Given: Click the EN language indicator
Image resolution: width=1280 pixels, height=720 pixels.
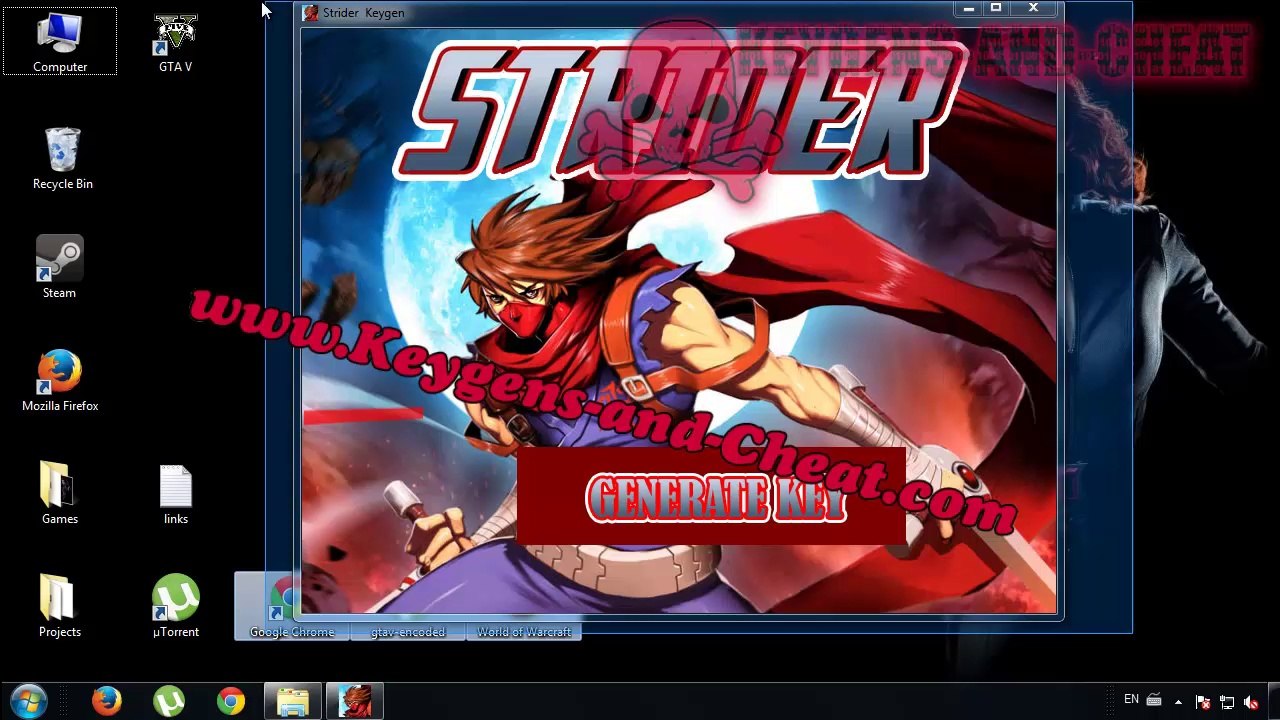Looking at the screenshot, I should point(1131,700).
